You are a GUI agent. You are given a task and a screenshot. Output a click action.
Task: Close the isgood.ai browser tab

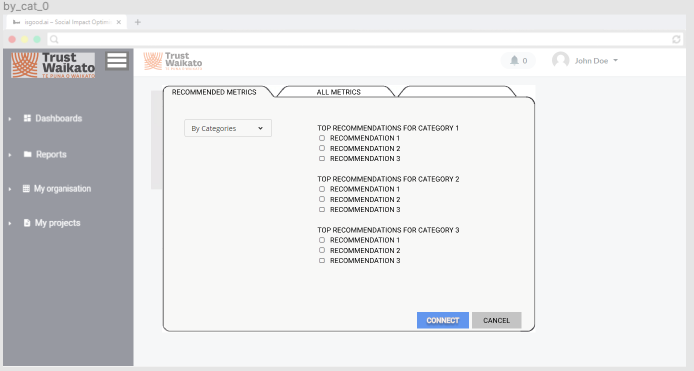tap(119, 22)
